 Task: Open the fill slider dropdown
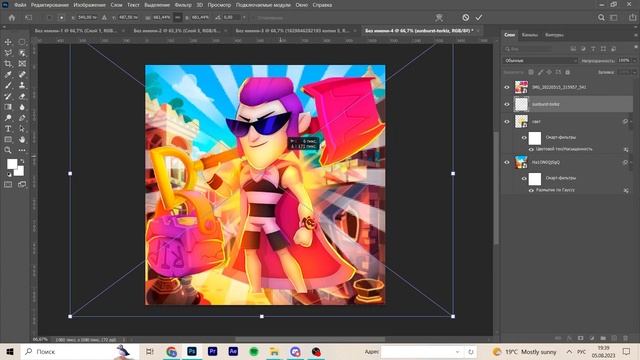point(634,72)
